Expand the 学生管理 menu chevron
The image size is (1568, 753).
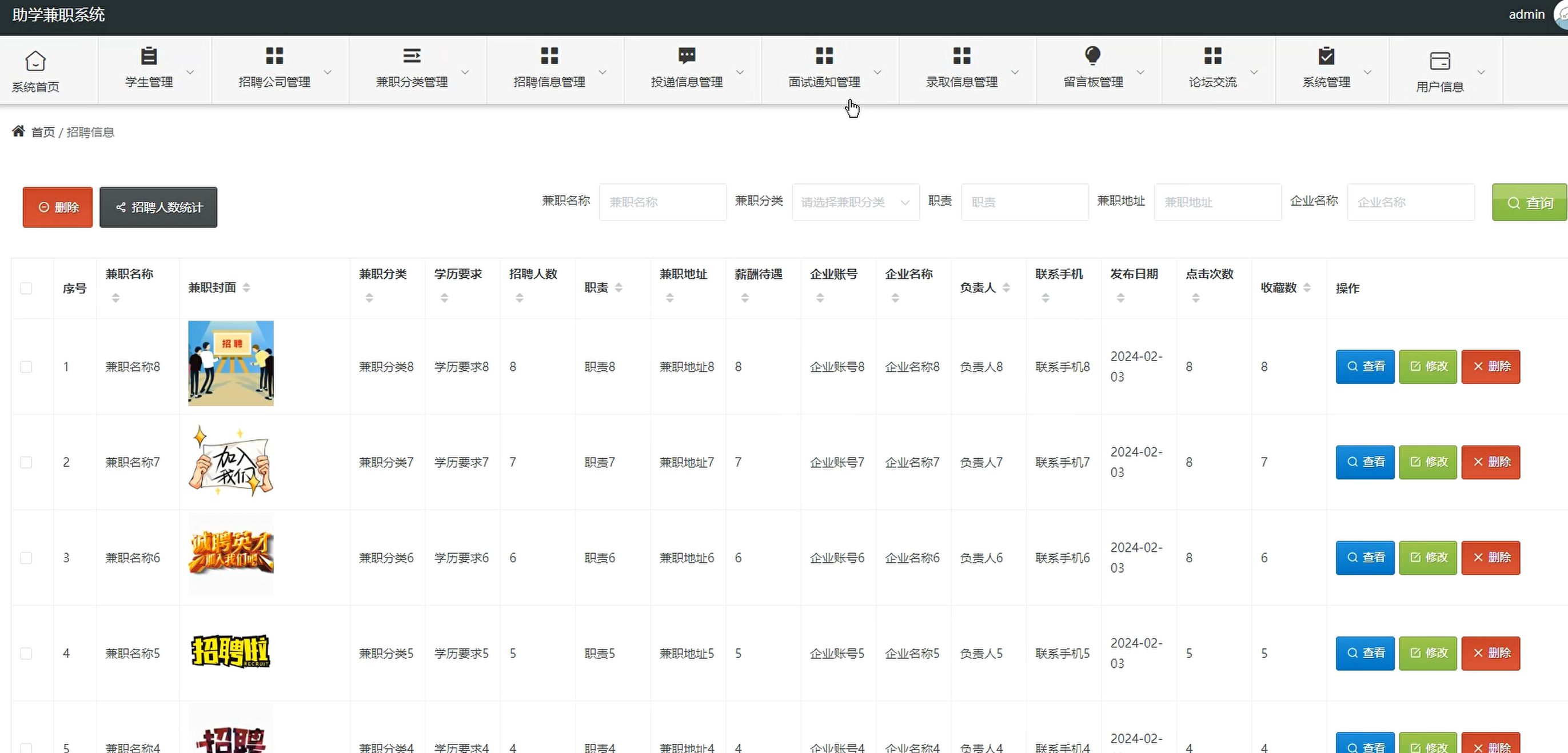pos(190,72)
